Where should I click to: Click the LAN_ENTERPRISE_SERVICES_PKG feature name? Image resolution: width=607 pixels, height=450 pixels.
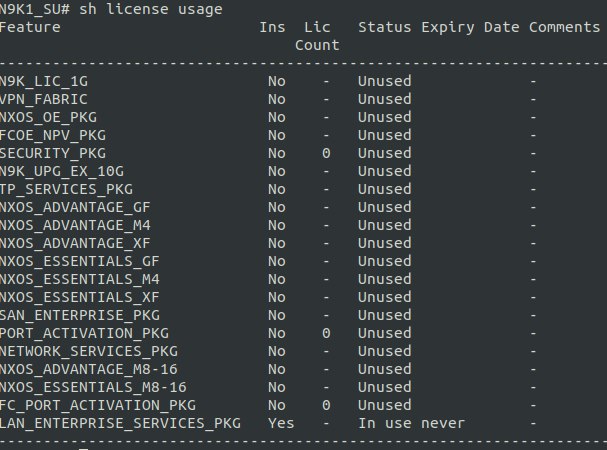[120, 424]
